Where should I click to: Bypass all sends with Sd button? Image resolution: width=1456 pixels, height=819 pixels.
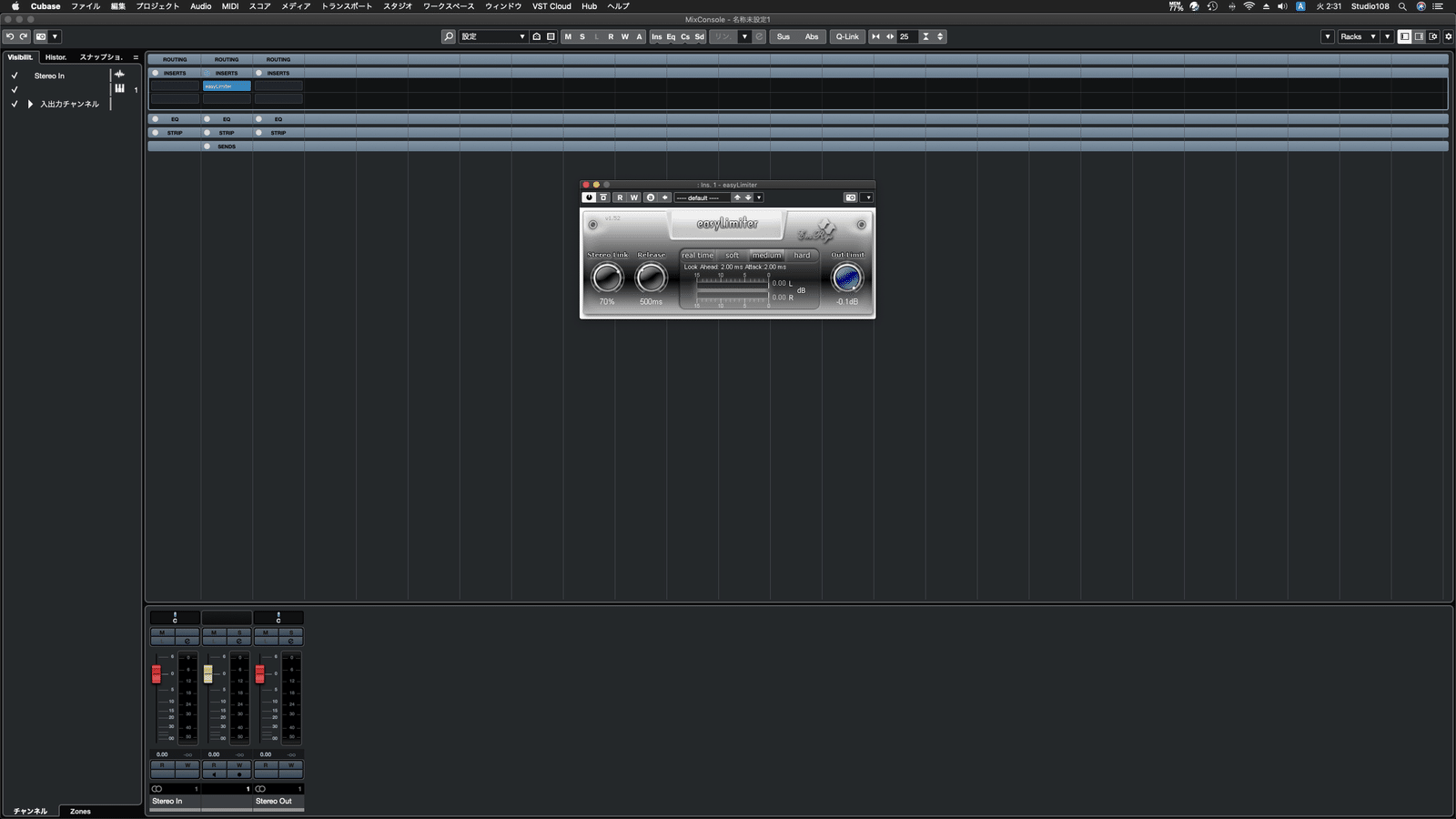(700, 36)
